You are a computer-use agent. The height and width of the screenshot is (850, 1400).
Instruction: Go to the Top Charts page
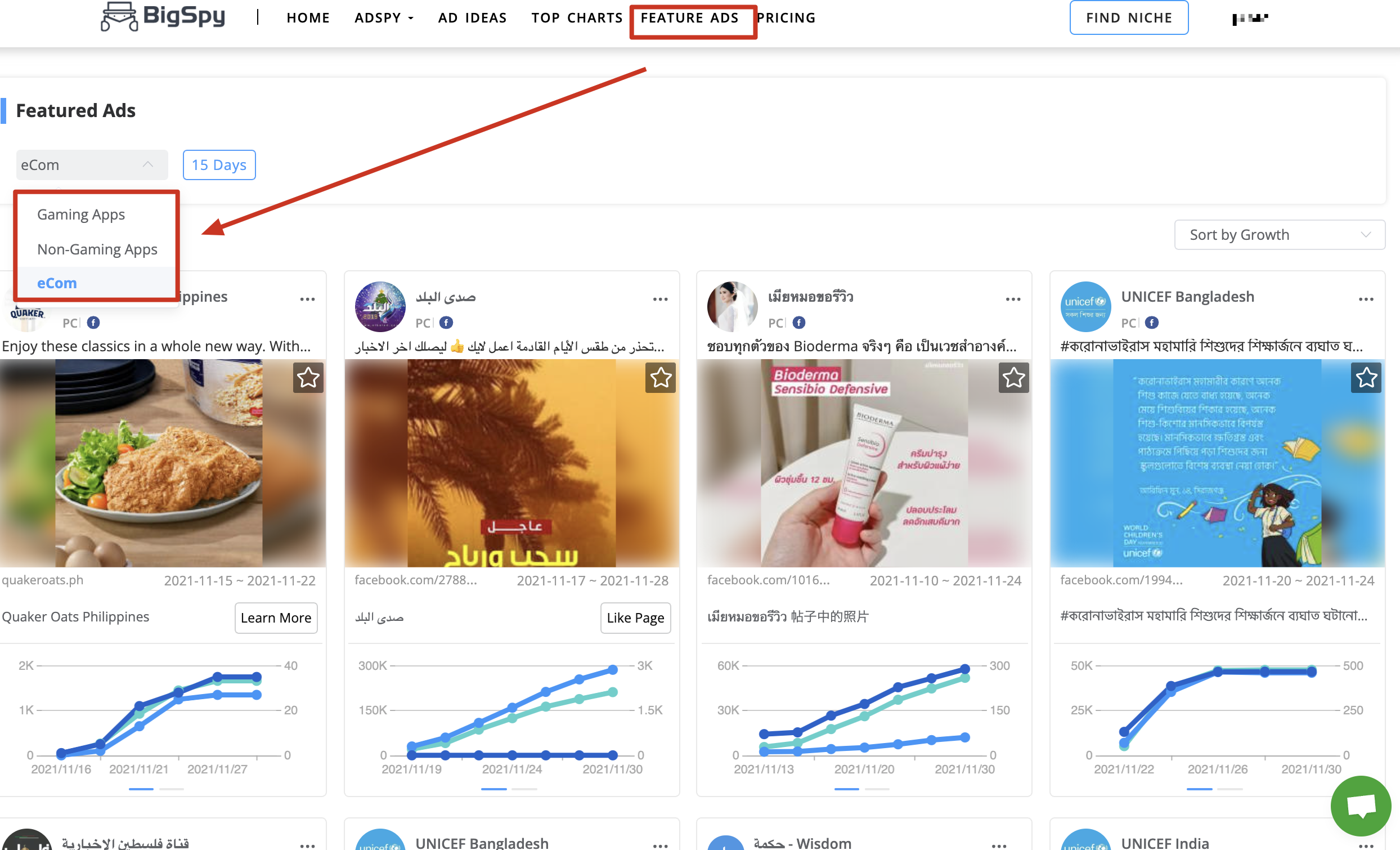coord(577,18)
